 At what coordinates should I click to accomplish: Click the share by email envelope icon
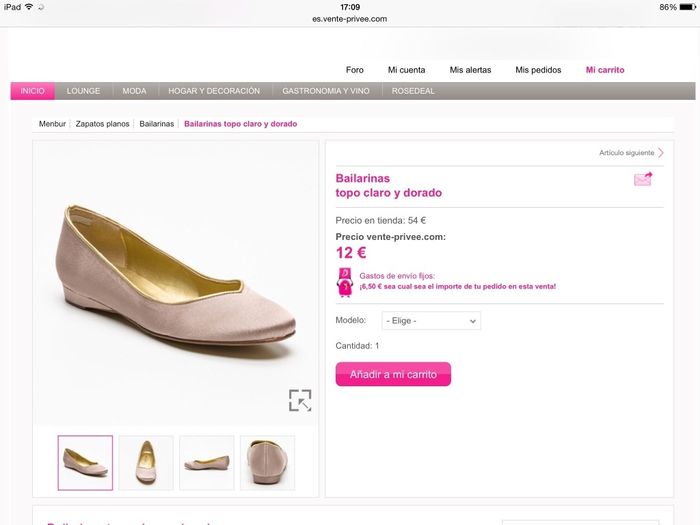click(x=643, y=179)
